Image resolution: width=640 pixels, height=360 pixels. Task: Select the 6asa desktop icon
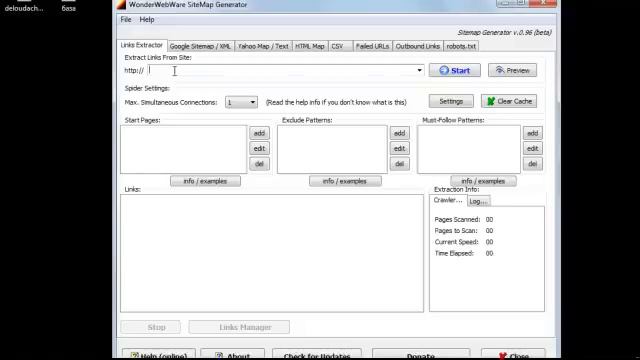coord(69,6)
